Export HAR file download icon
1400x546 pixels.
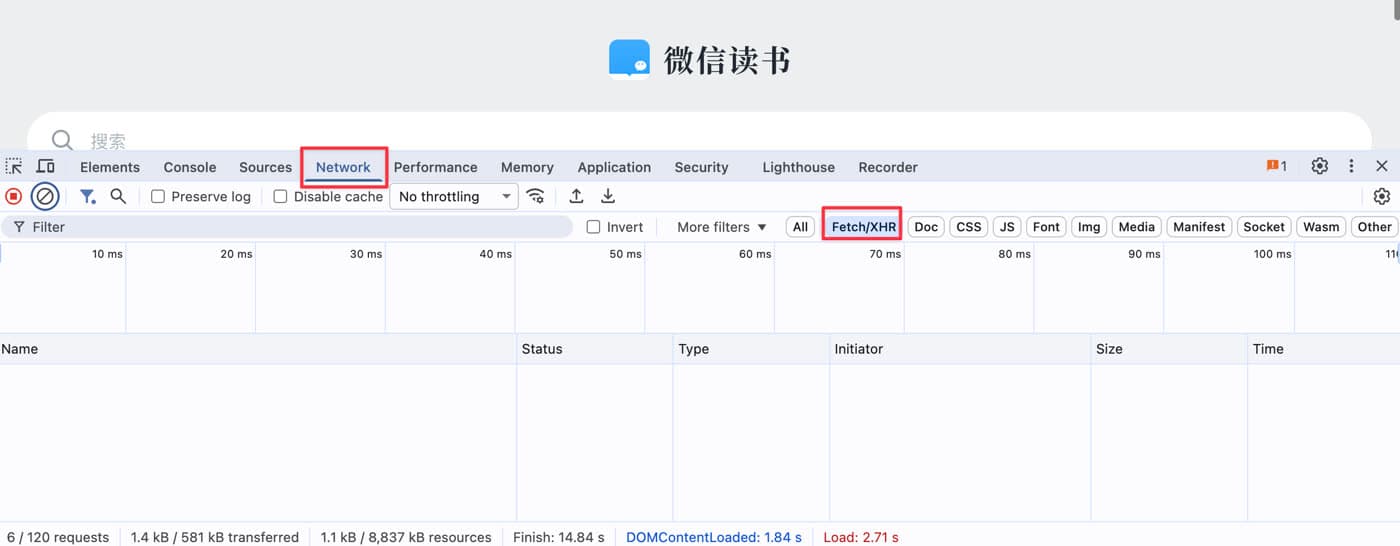pyautogui.click(x=607, y=196)
